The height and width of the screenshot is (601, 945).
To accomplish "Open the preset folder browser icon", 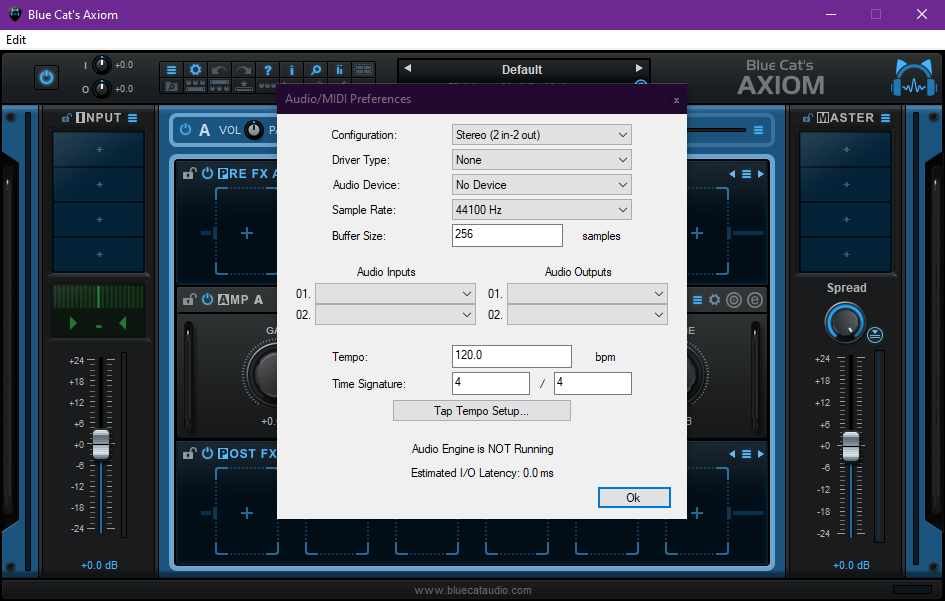I will (171, 86).
